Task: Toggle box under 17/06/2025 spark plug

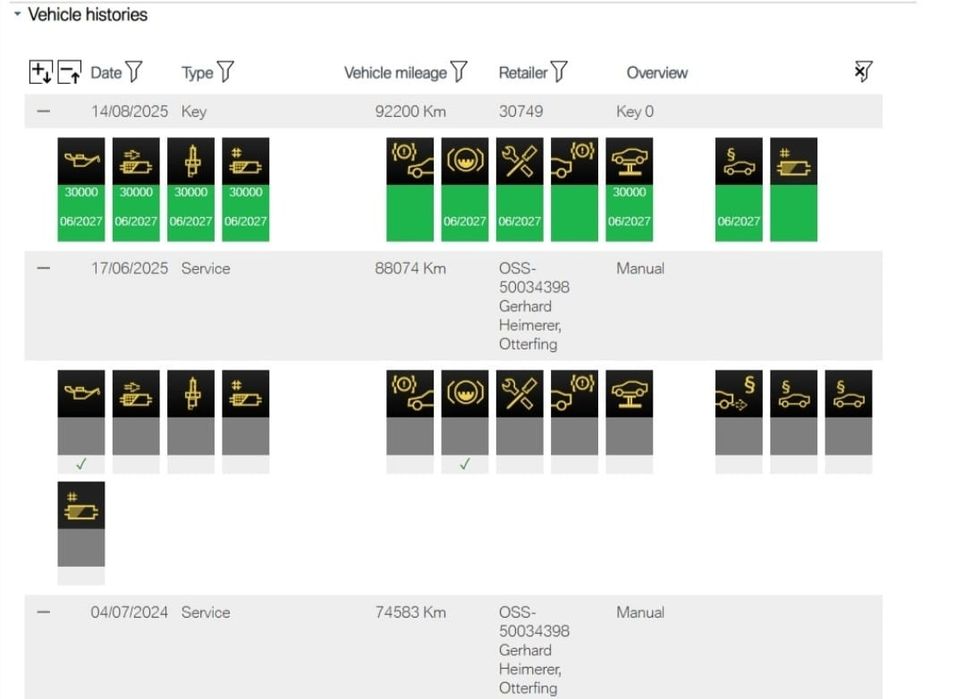Action: pyautogui.click(x=191, y=464)
